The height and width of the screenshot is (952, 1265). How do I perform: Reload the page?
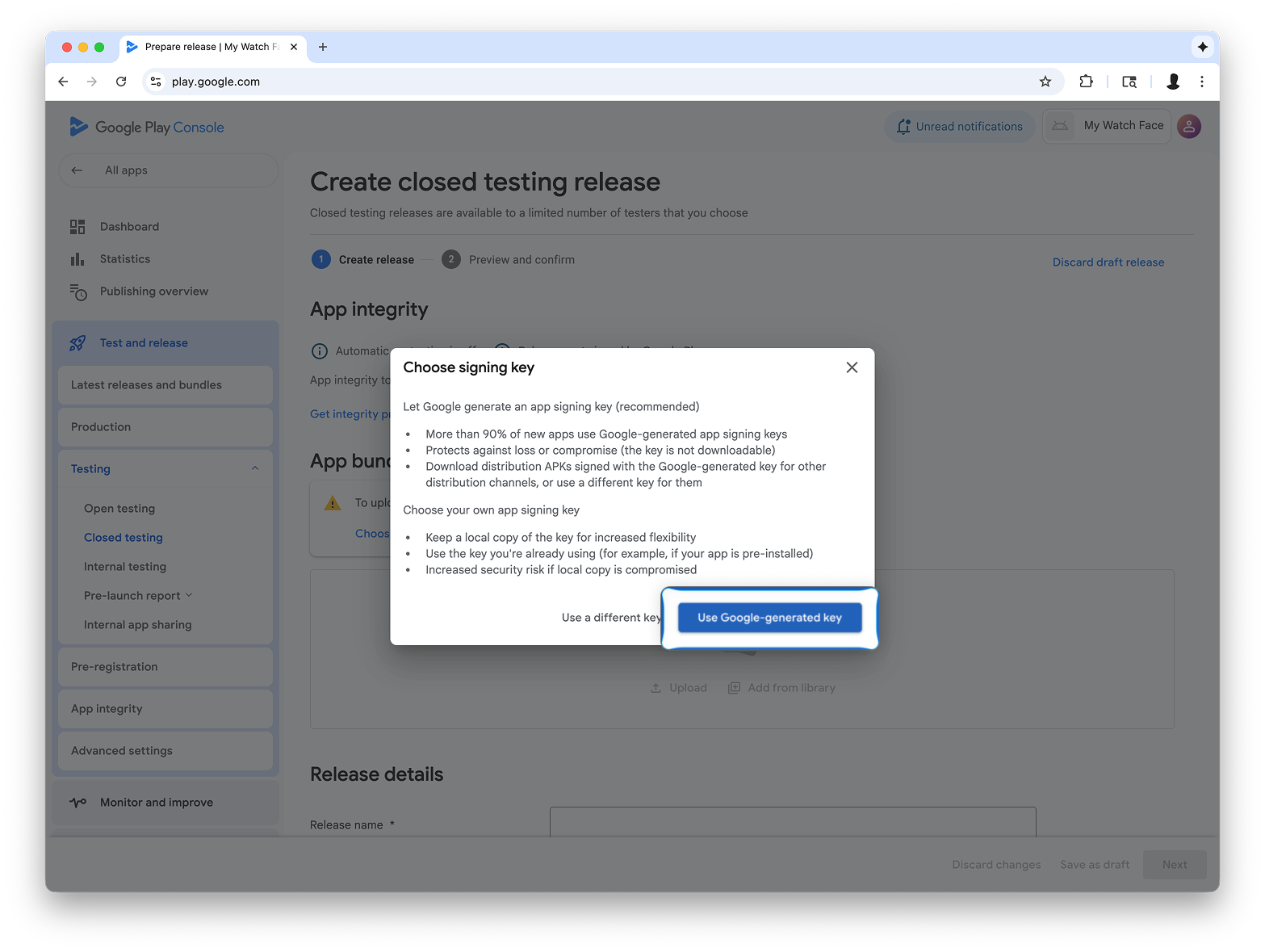[121, 82]
